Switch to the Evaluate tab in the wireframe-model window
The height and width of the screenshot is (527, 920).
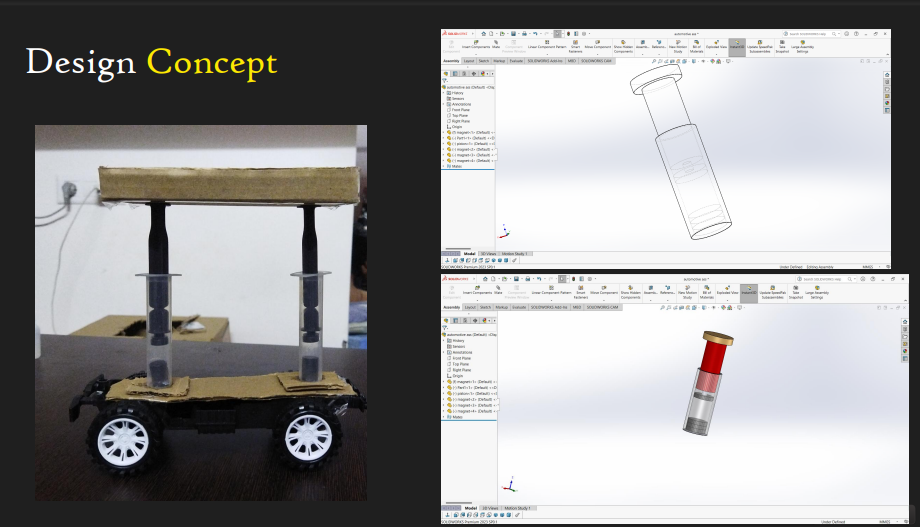pos(516,61)
